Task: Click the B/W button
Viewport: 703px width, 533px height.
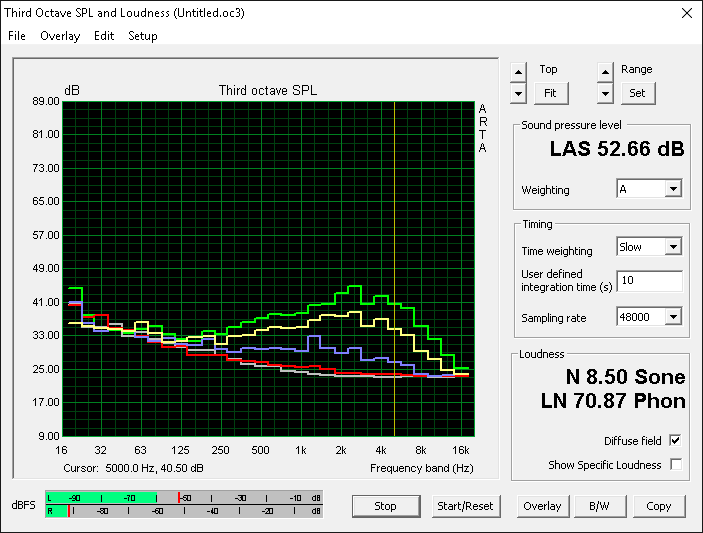Action: coord(600,506)
